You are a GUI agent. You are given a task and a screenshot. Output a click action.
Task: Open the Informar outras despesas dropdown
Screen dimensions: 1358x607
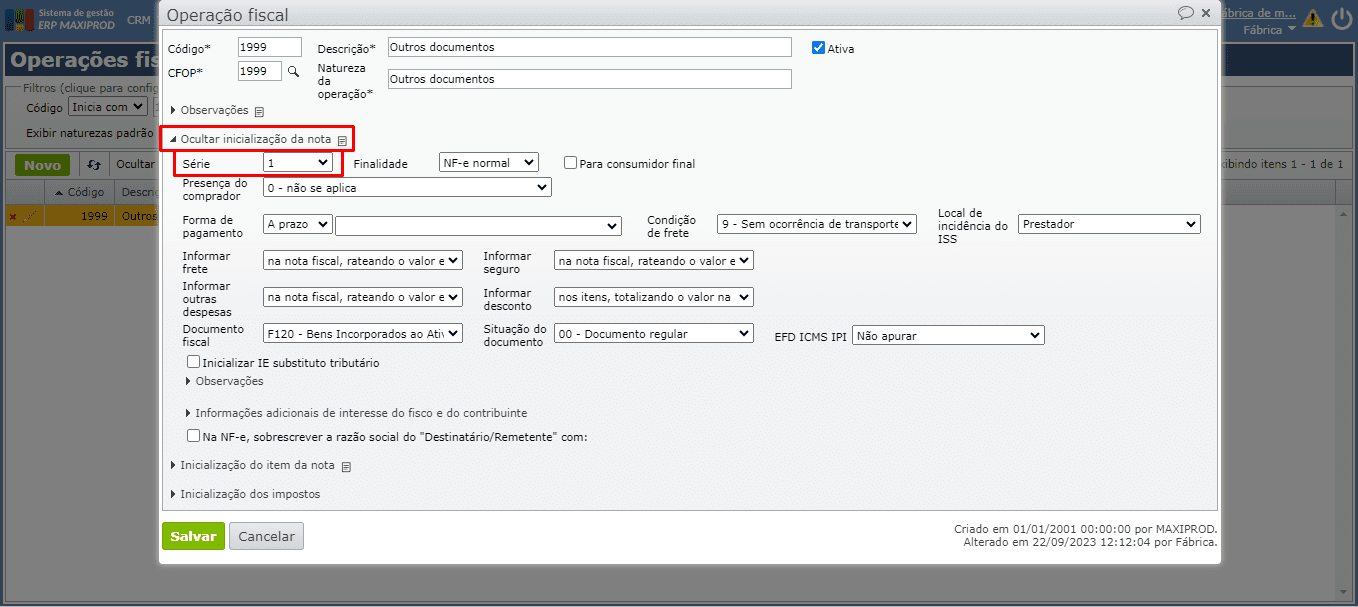click(363, 297)
